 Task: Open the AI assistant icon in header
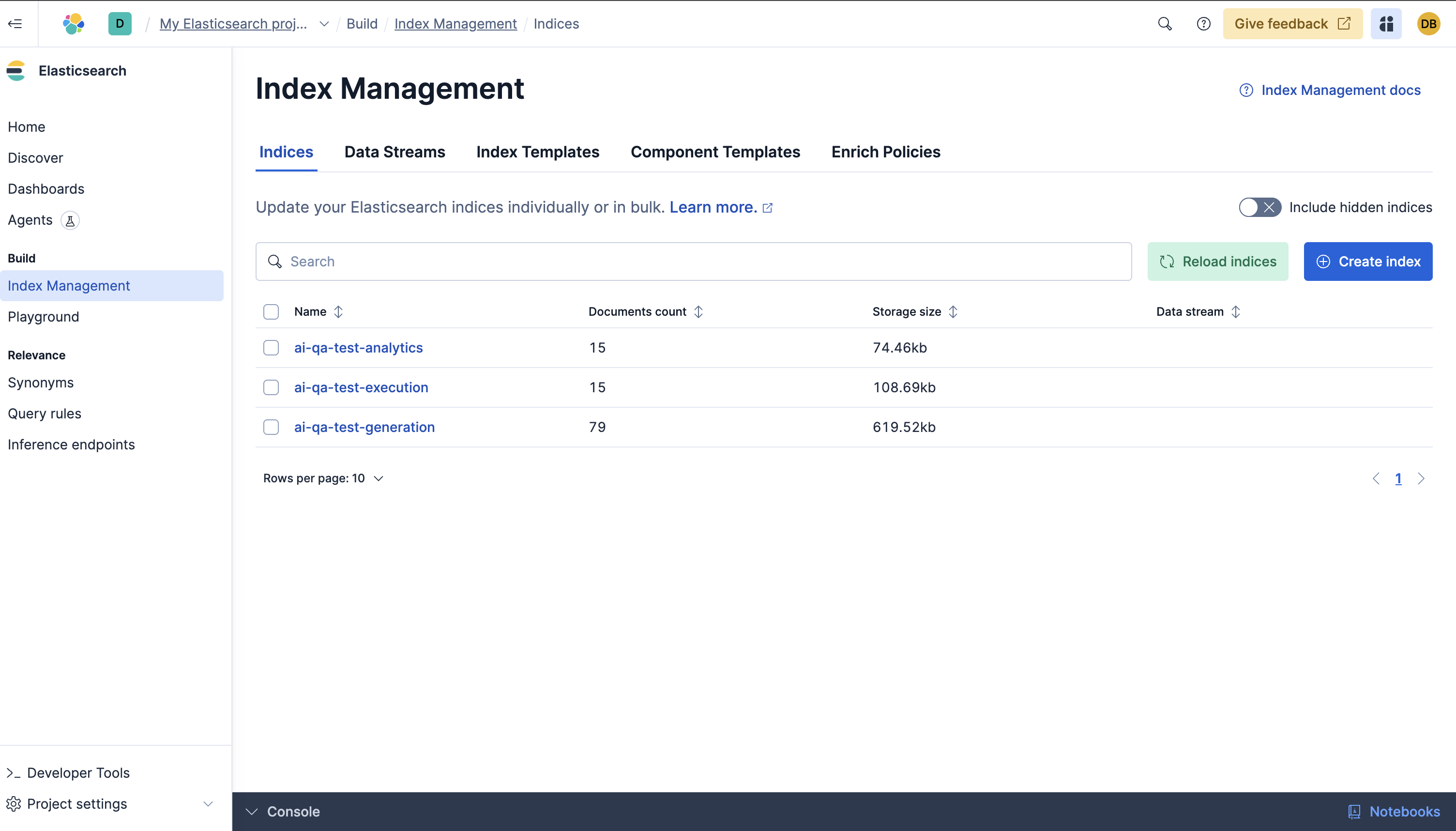[x=1386, y=23]
